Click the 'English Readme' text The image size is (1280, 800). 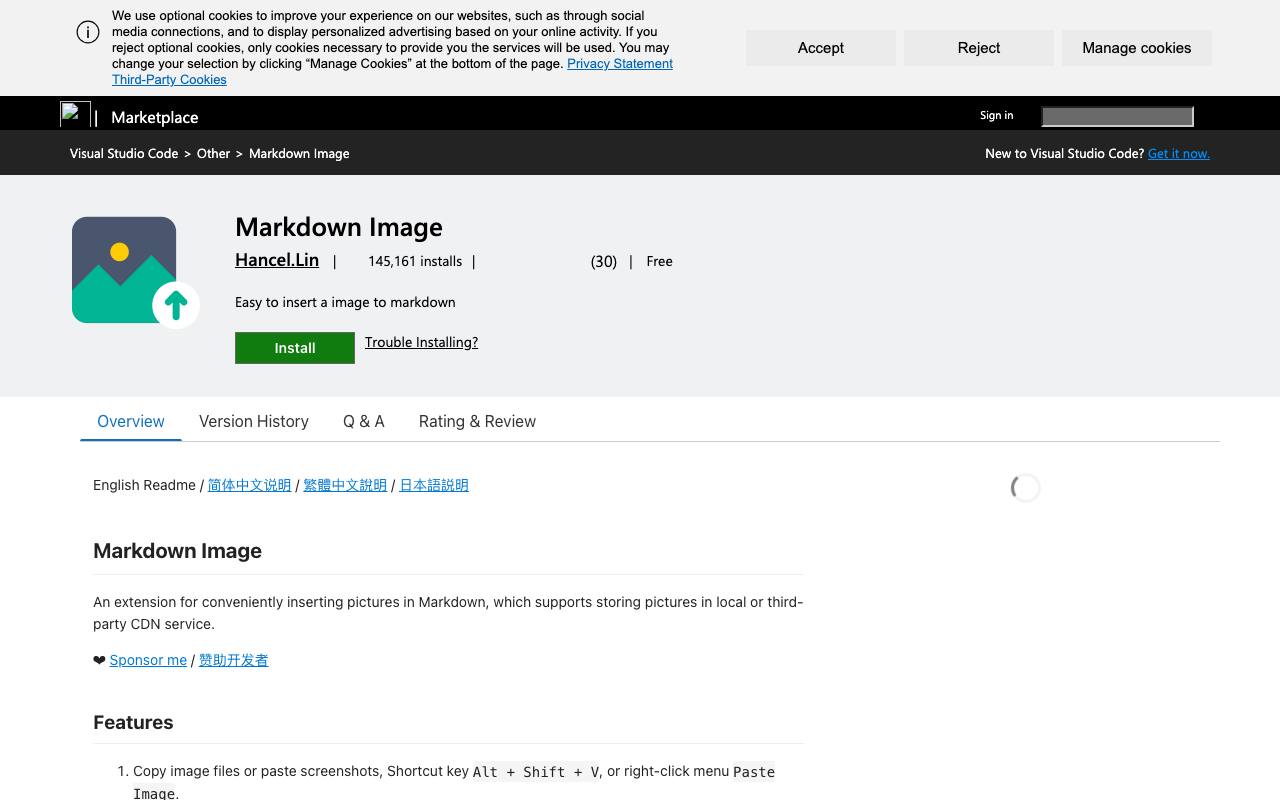click(144, 486)
